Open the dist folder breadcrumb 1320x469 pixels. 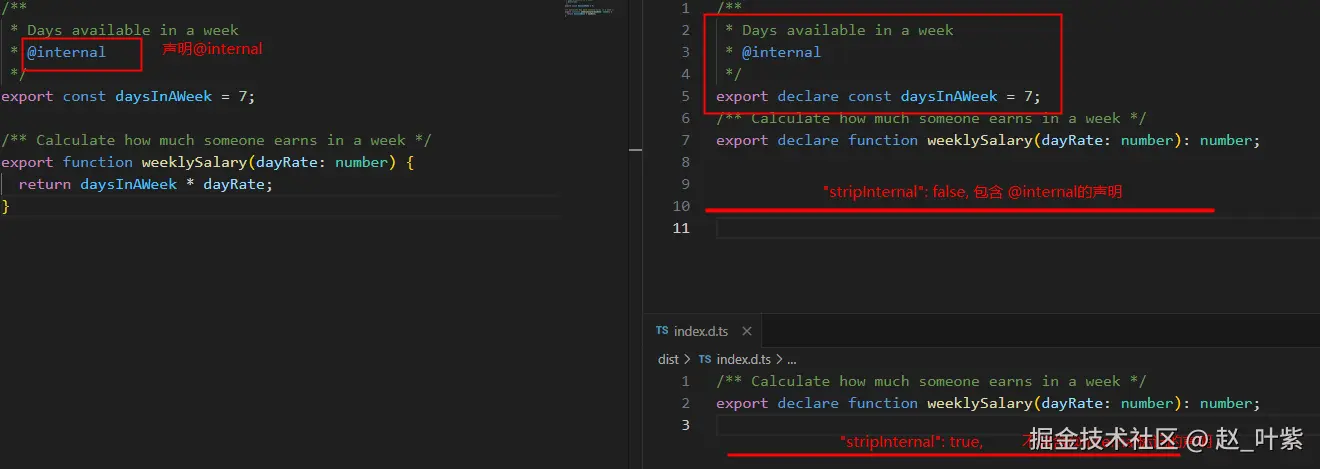[668, 359]
